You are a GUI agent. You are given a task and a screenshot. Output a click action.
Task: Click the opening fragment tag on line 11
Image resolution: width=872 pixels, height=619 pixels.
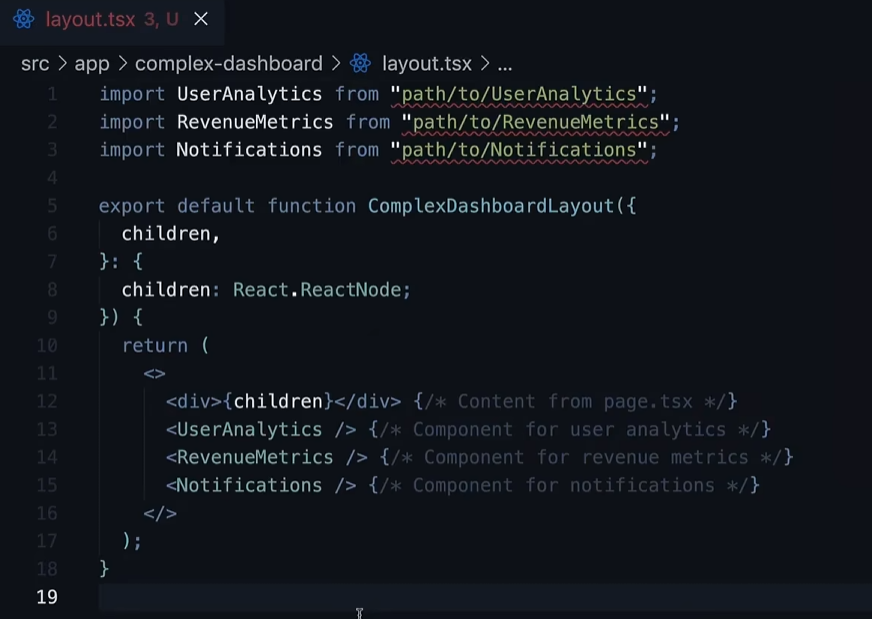pyautogui.click(x=155, y=374)
